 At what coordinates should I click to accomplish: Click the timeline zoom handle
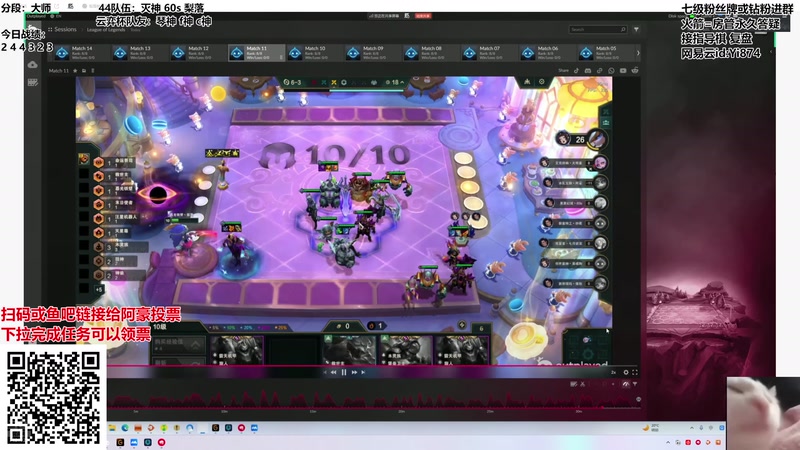tap(638, 399)
